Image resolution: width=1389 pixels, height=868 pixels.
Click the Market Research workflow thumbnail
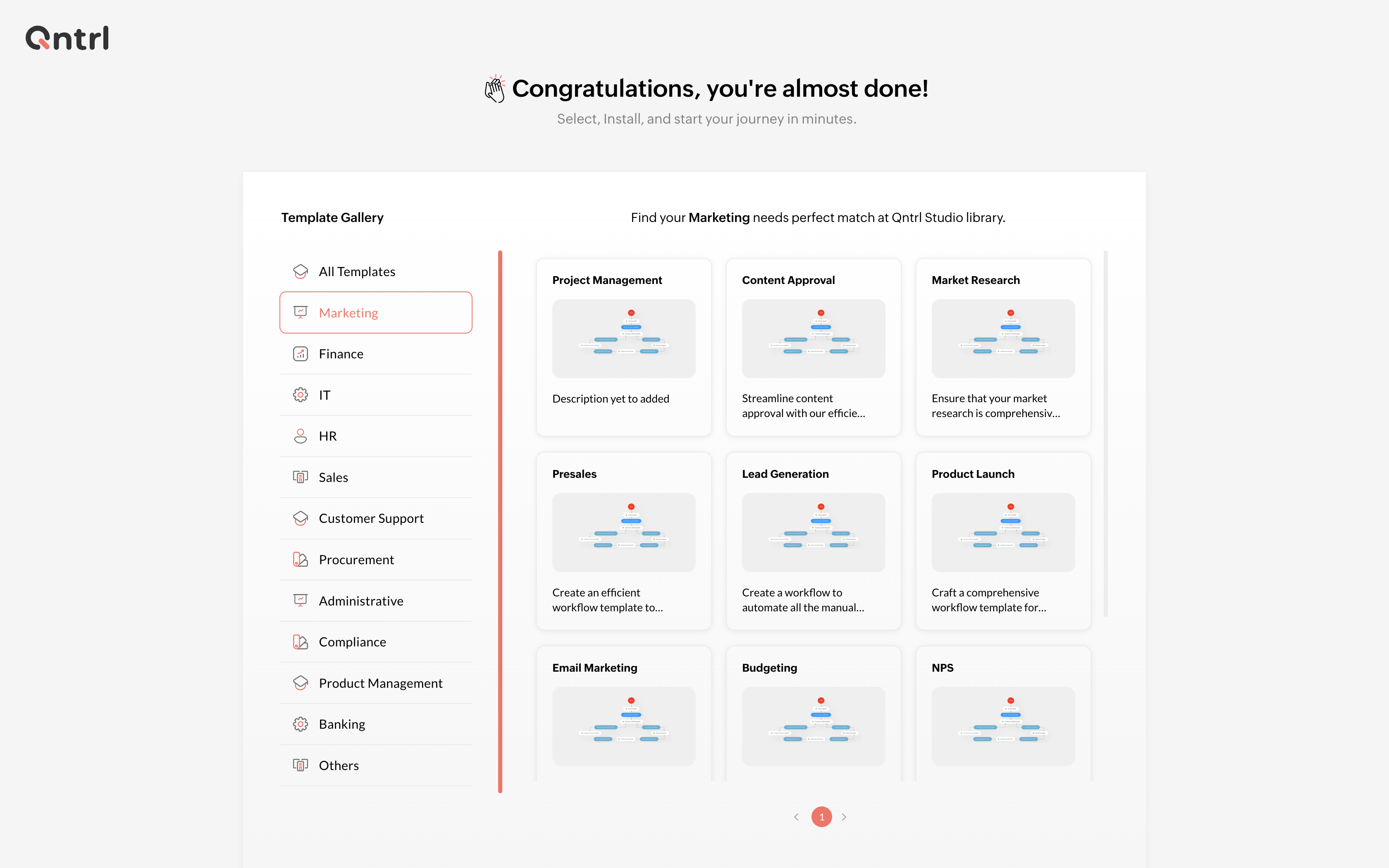point(1003,339)
